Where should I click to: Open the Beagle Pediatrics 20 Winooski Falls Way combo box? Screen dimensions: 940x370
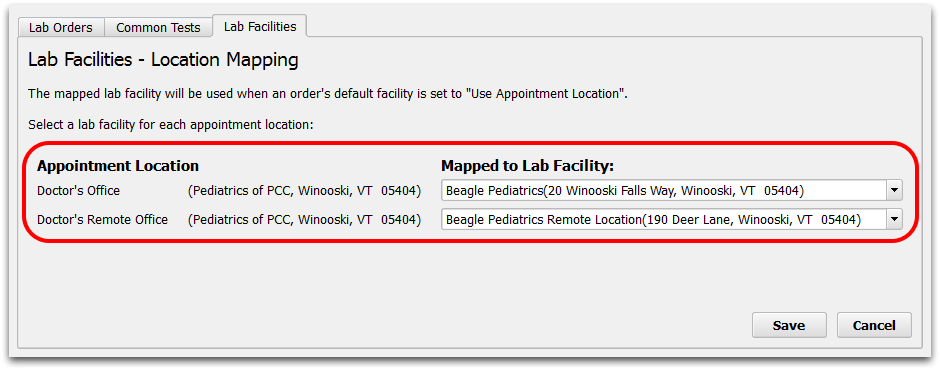671,191
